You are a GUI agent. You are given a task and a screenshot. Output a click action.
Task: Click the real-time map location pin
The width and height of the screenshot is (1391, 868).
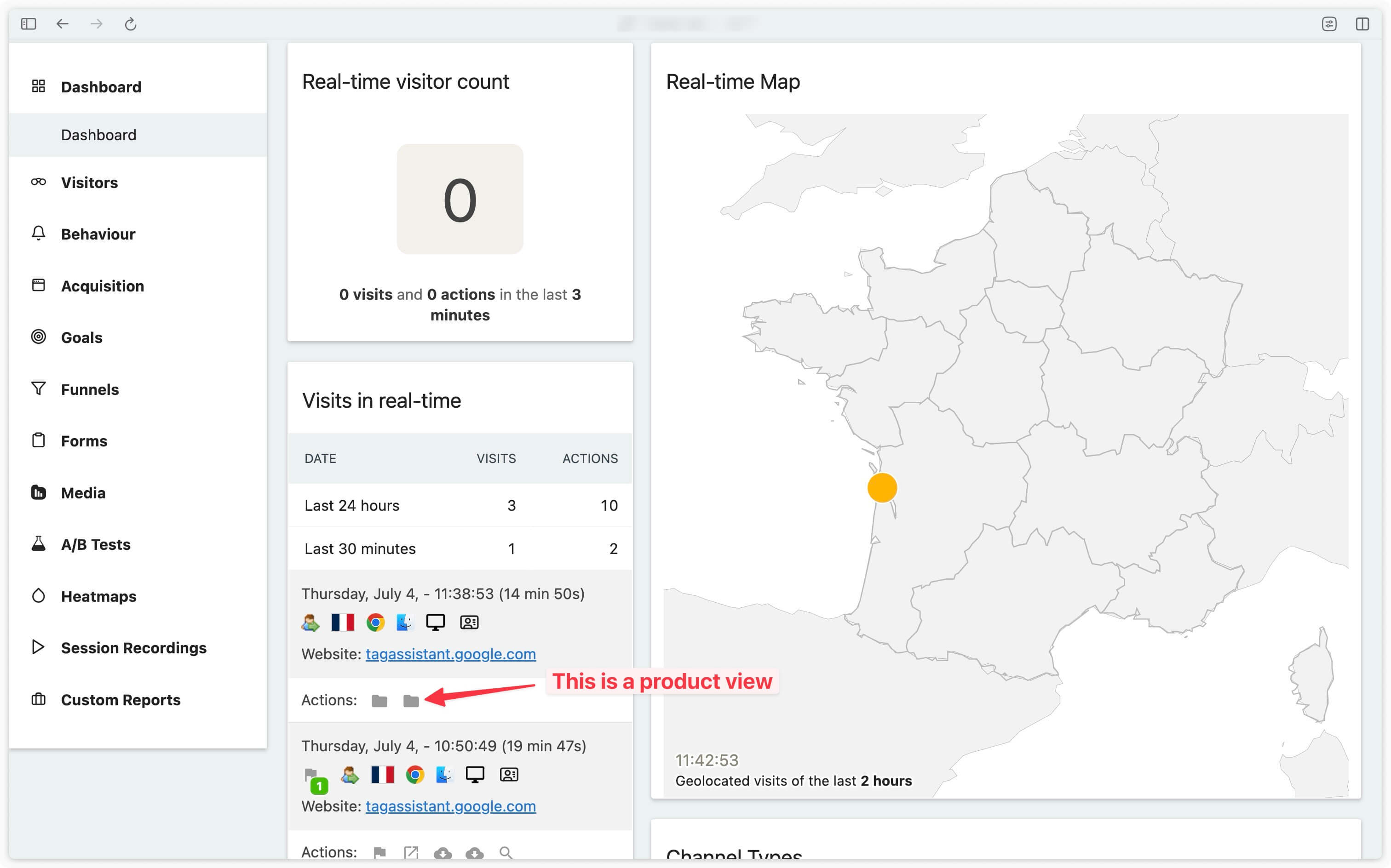(879, 487)
